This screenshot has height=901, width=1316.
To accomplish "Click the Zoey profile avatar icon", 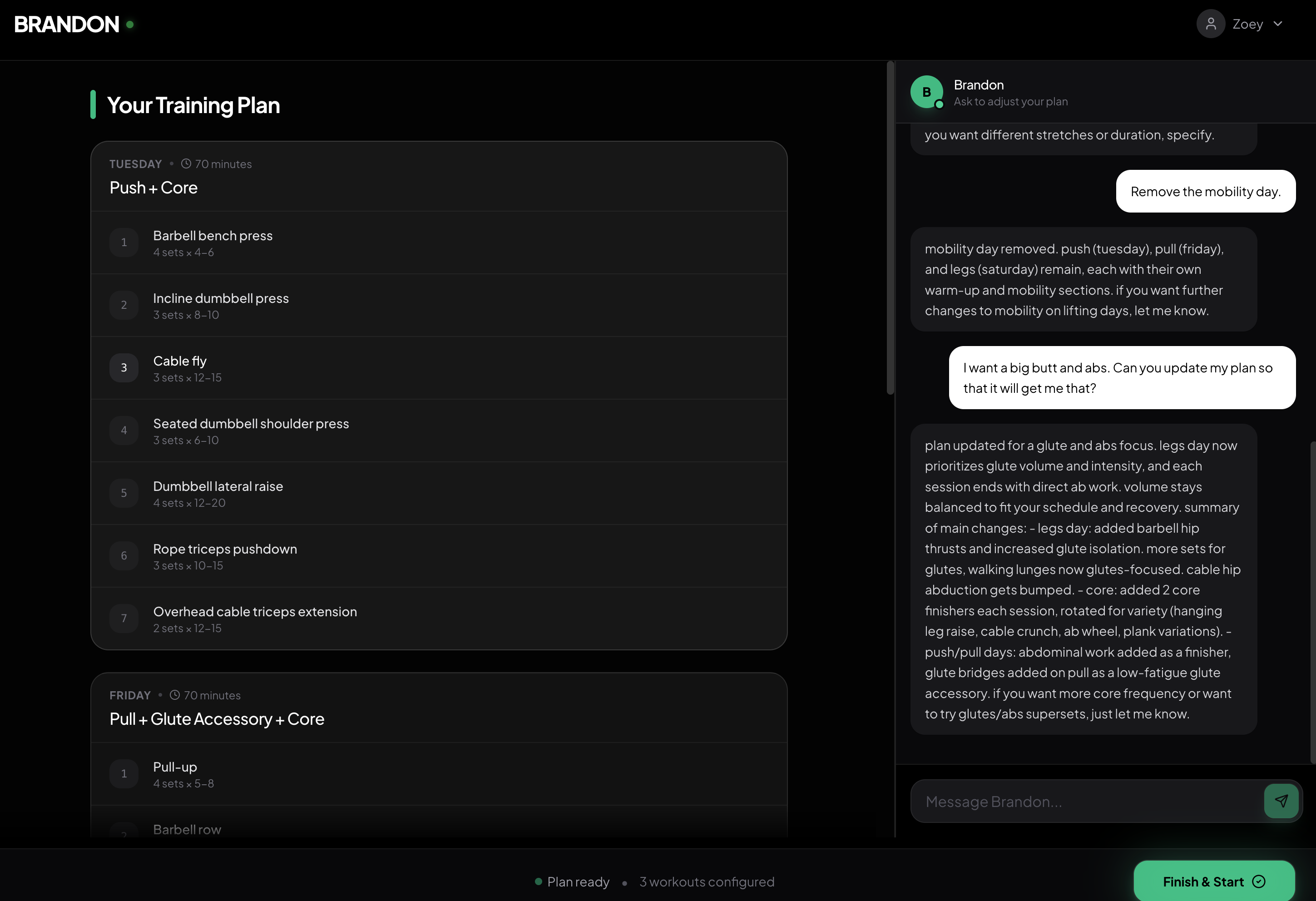I will pos(1211,24).
